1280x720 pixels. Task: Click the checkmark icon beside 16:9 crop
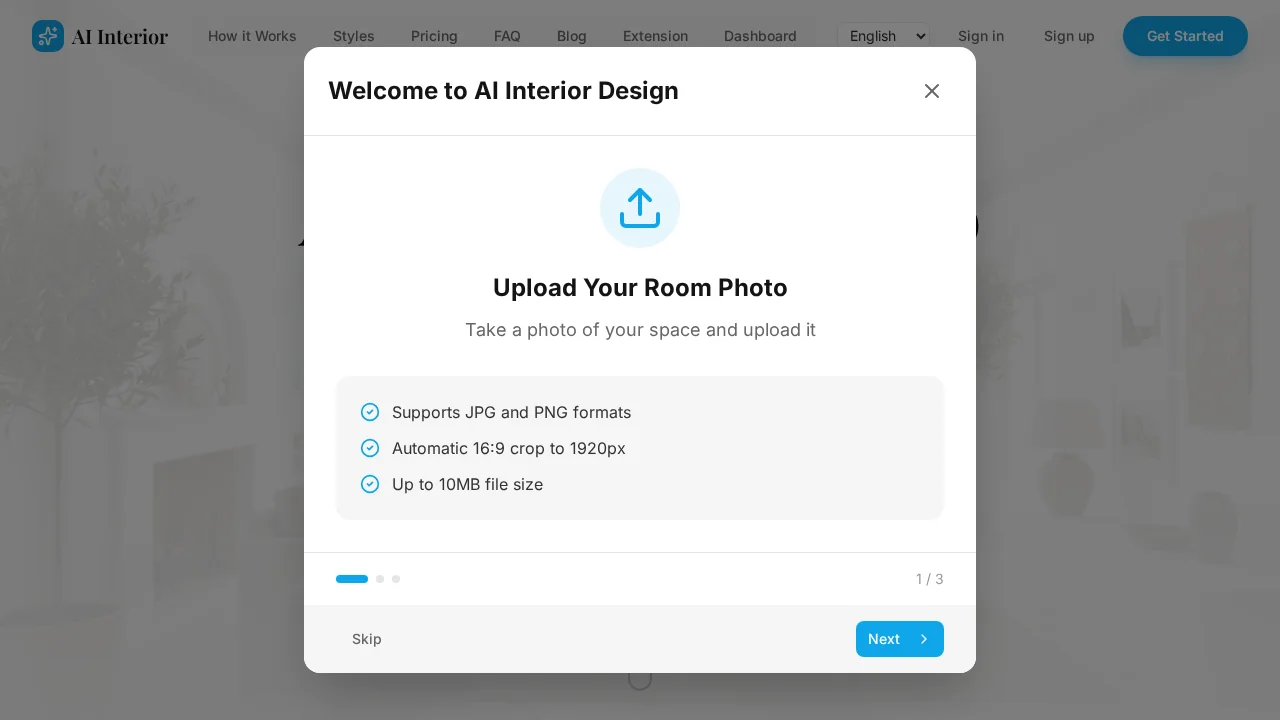tap(370, 448)
